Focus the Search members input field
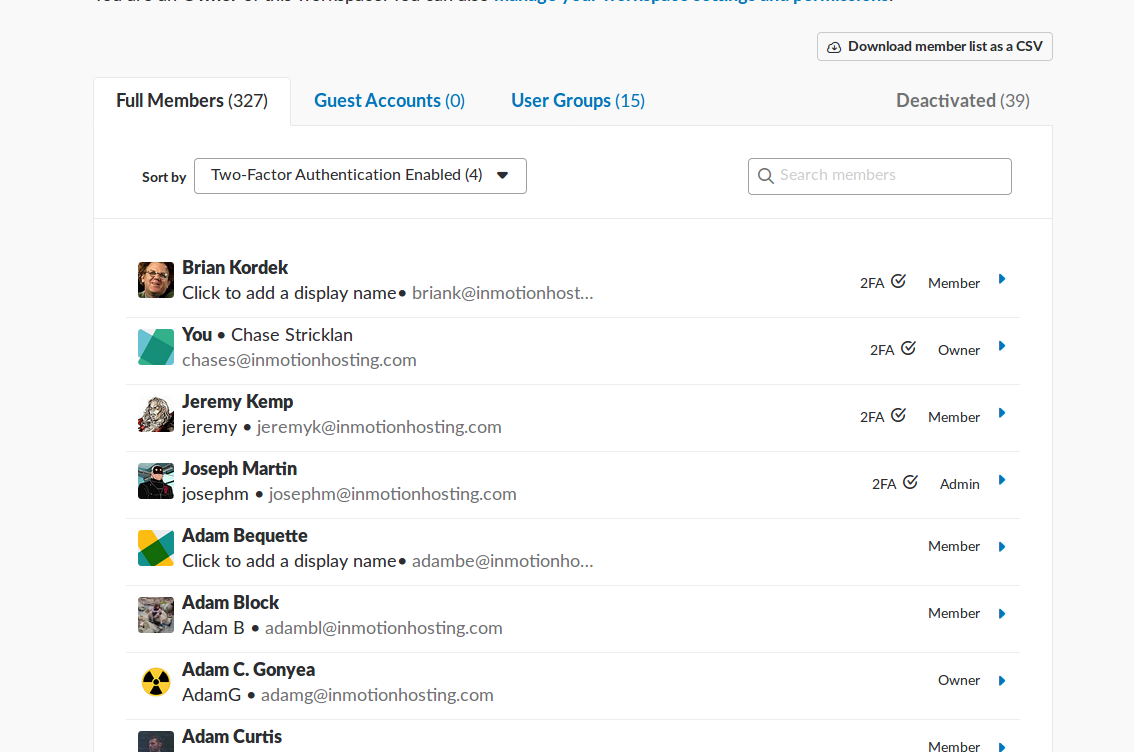The width and height of the screenshot is (1134, 752). coord(890,176)
